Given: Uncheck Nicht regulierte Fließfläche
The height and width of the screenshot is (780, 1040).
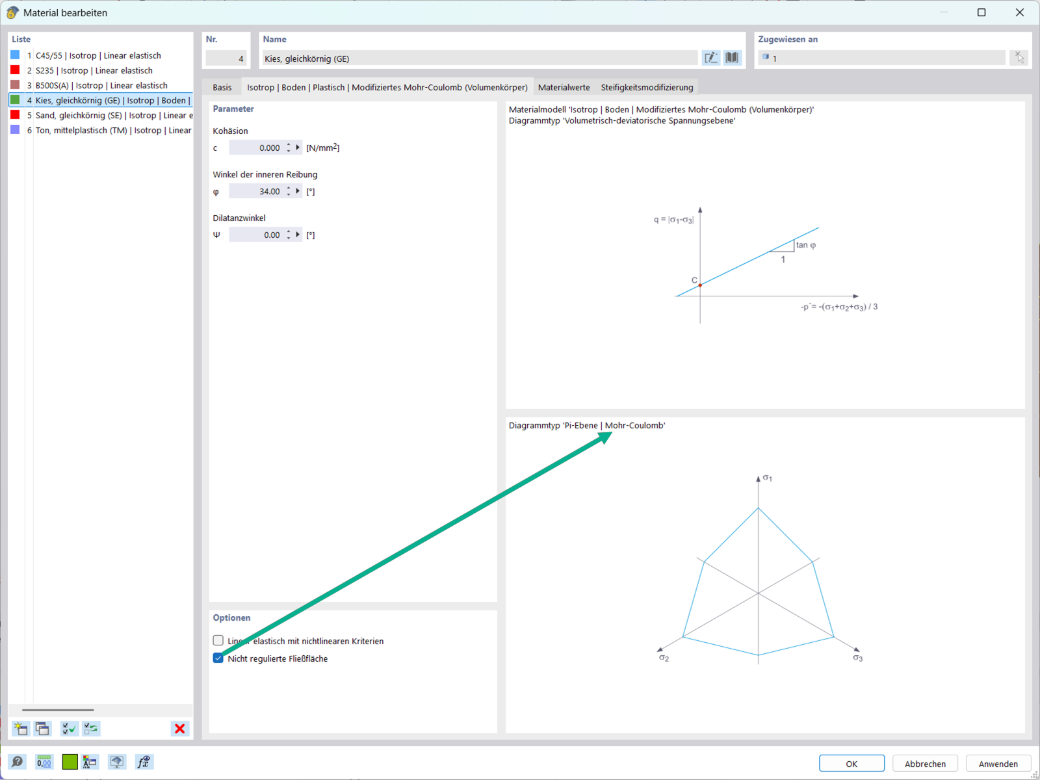Looking at the screenshot, I should pos(218,659).
